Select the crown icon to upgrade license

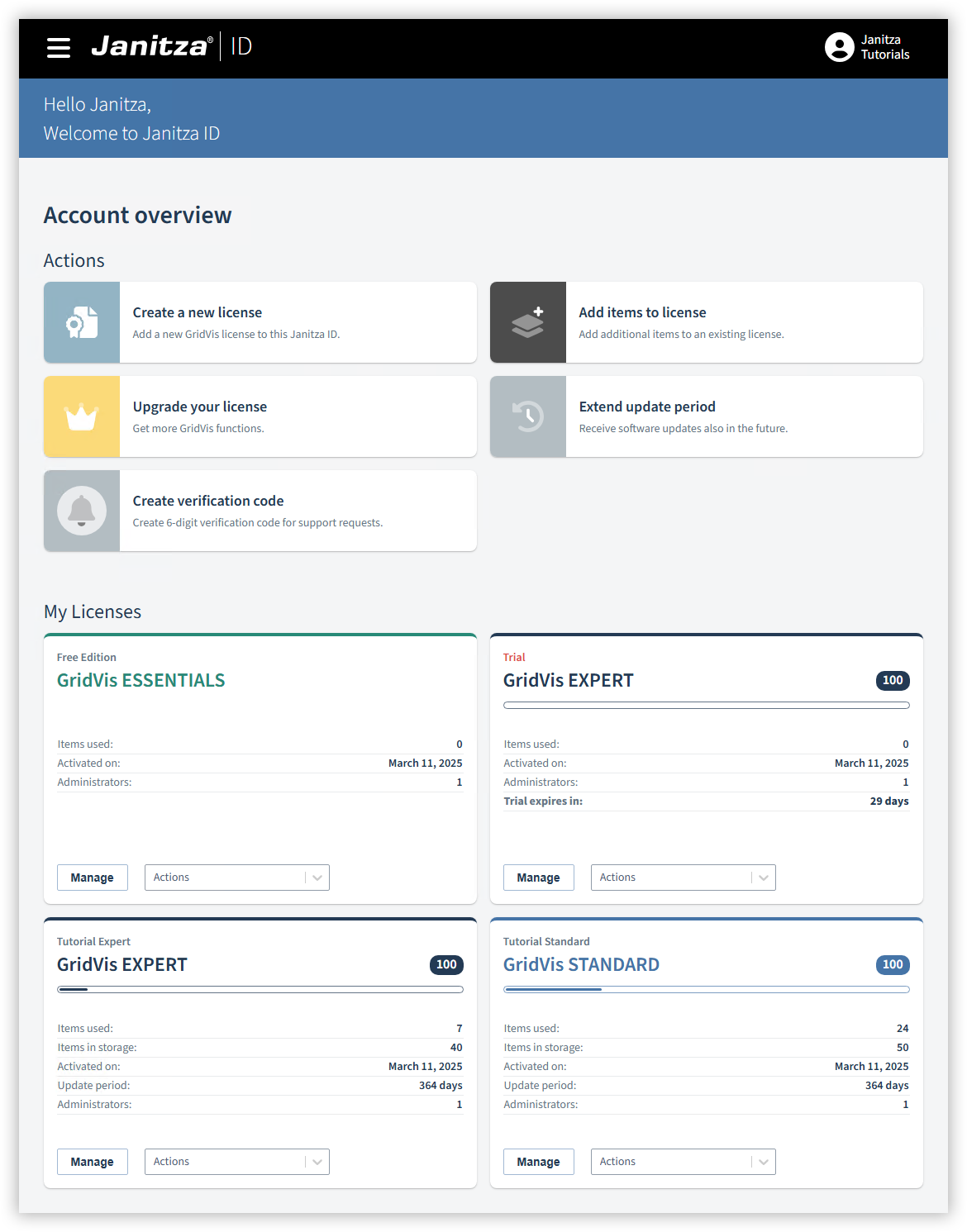[x=81, y=416]
